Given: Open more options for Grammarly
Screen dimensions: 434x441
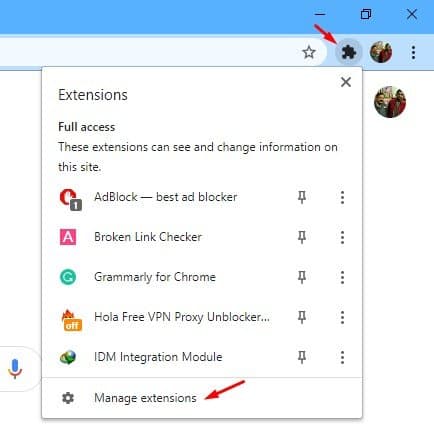Looking at the screenshot, I should click(342, 277).
